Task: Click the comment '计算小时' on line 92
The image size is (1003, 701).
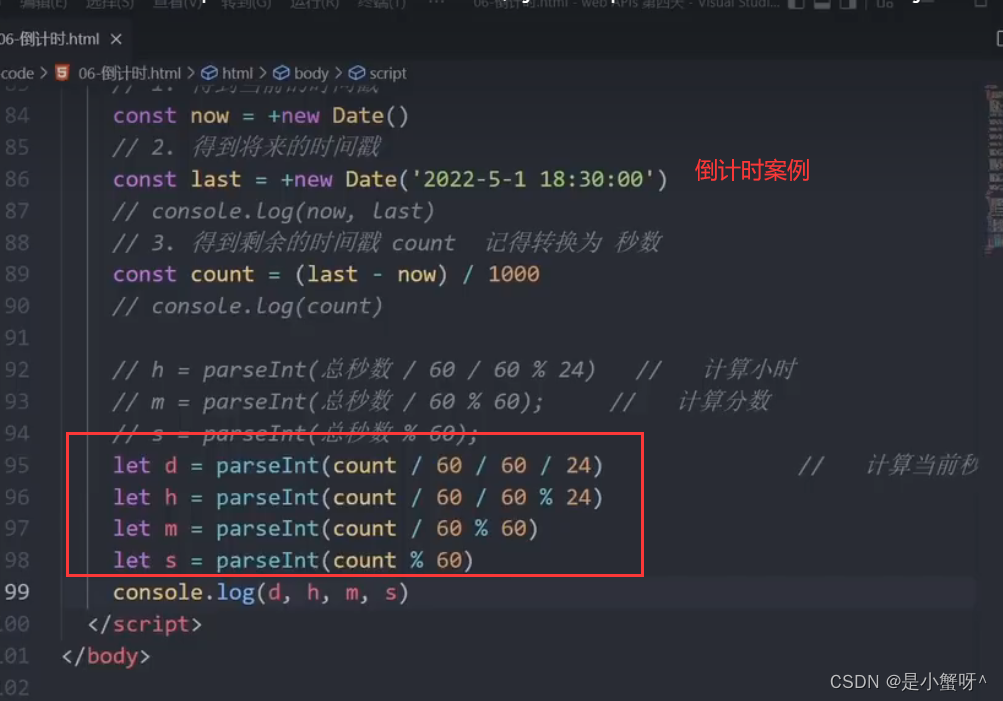Action: click(x=750, y=369)
